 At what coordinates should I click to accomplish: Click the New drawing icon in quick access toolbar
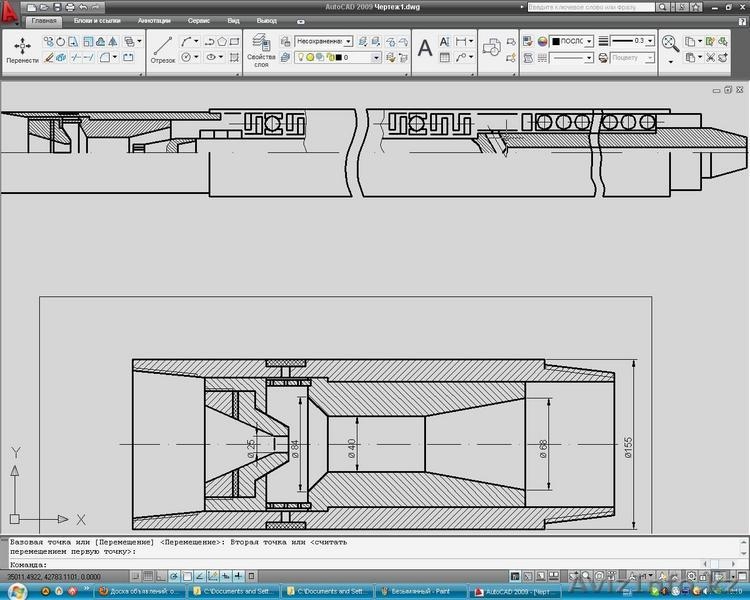[x=31, y=7]
